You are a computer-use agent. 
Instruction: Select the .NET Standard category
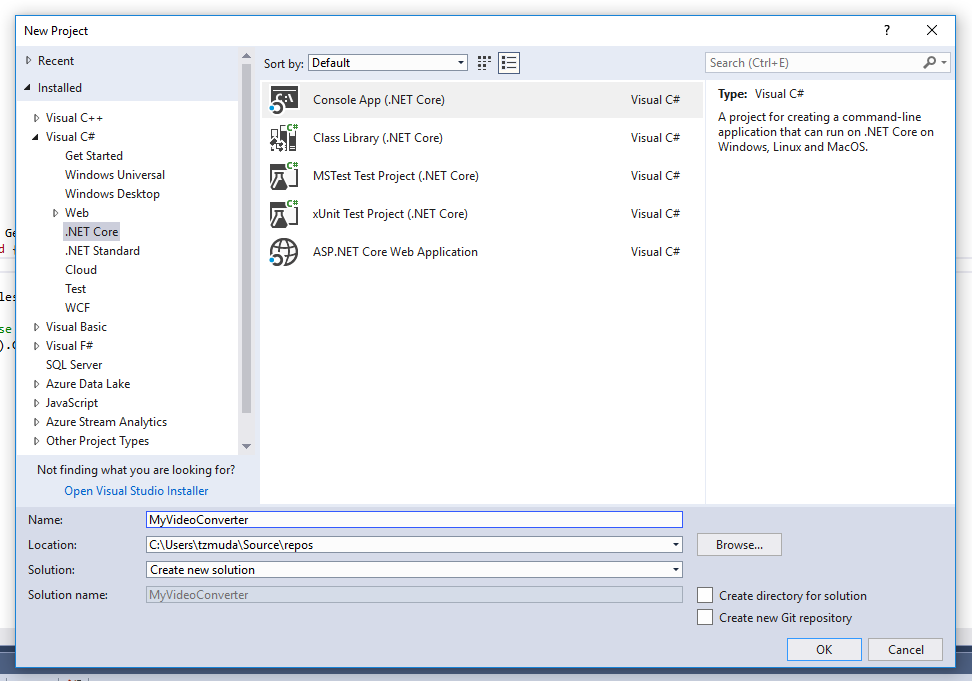click(x=102, y=251)
